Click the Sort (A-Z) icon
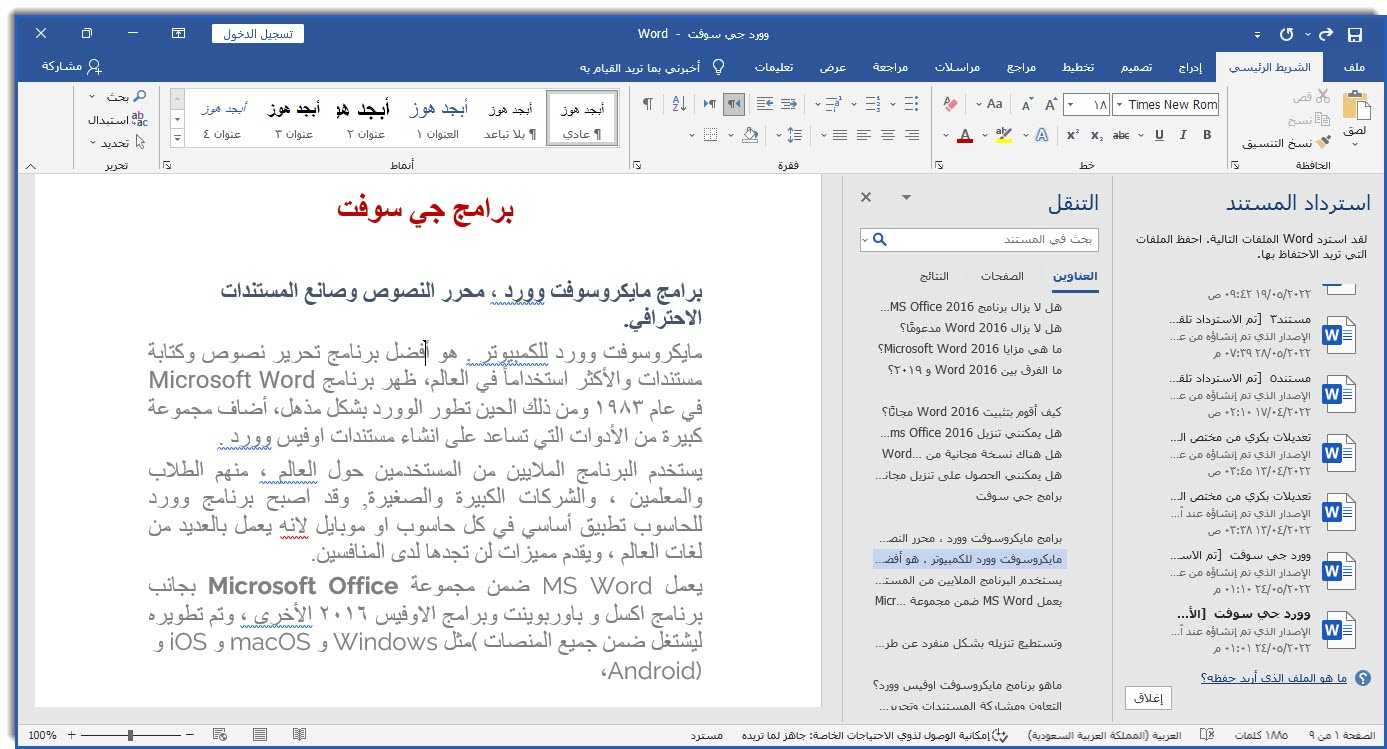The width and height of the screenshot is (1387, 749). tap(679, 104)
